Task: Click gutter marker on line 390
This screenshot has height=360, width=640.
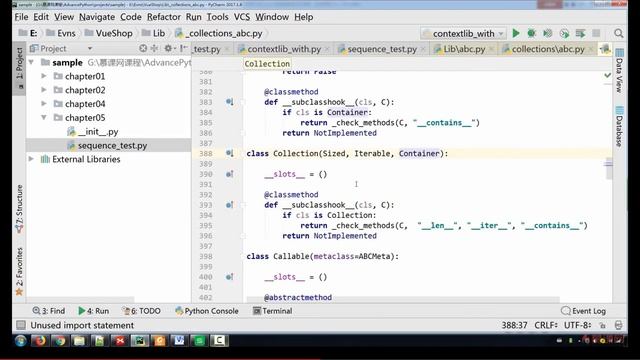Action: tap(230, 174)
